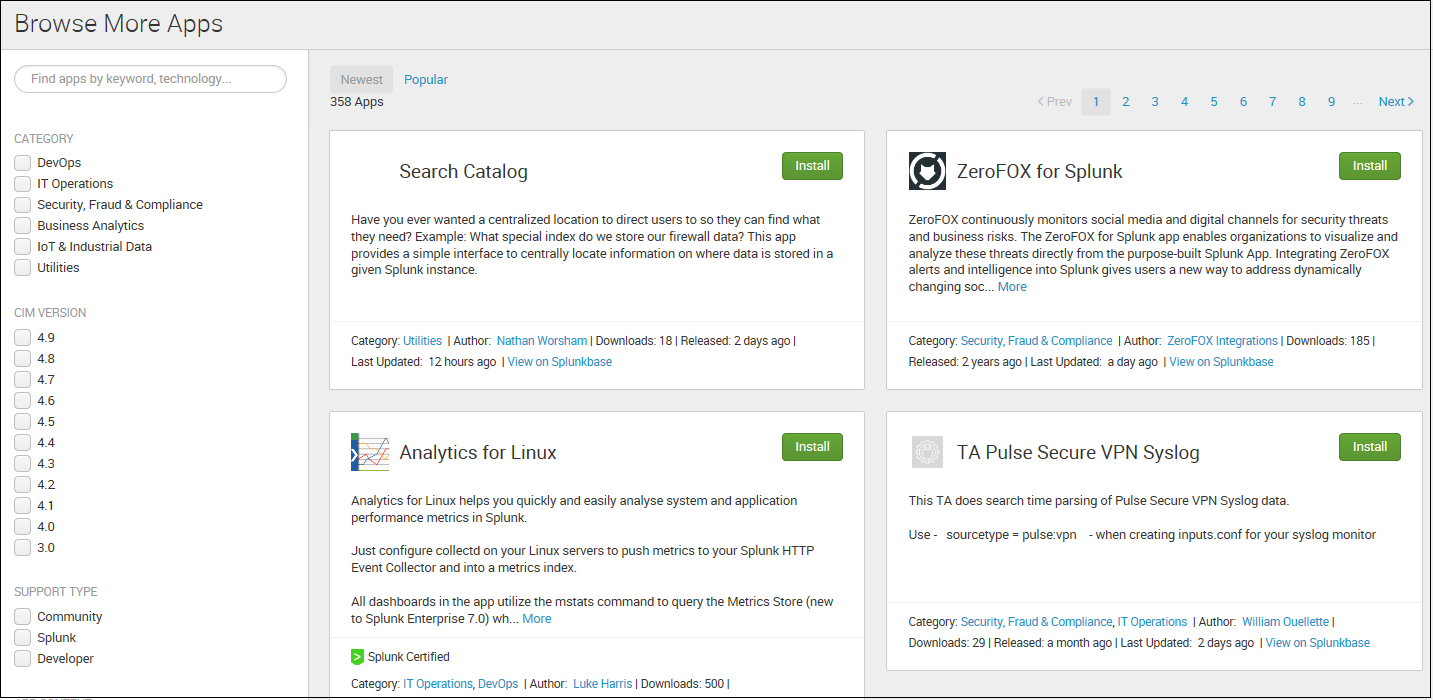The height and width of the screenshot is (700, 1433).
Task: Switch to the Newest tab
Action: 361,80
